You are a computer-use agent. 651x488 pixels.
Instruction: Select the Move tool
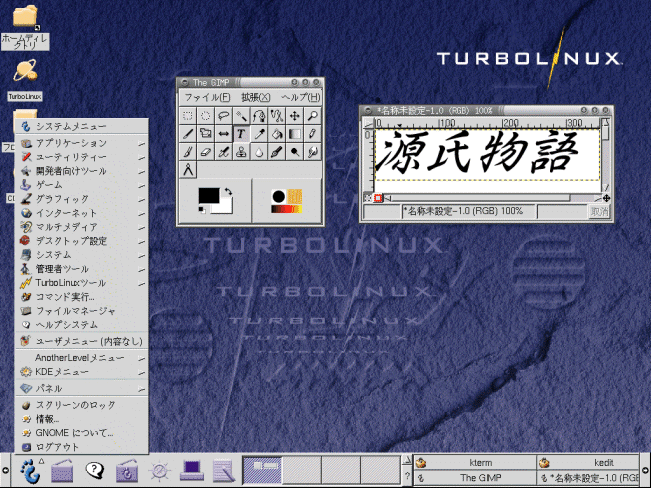coord(295,115)
